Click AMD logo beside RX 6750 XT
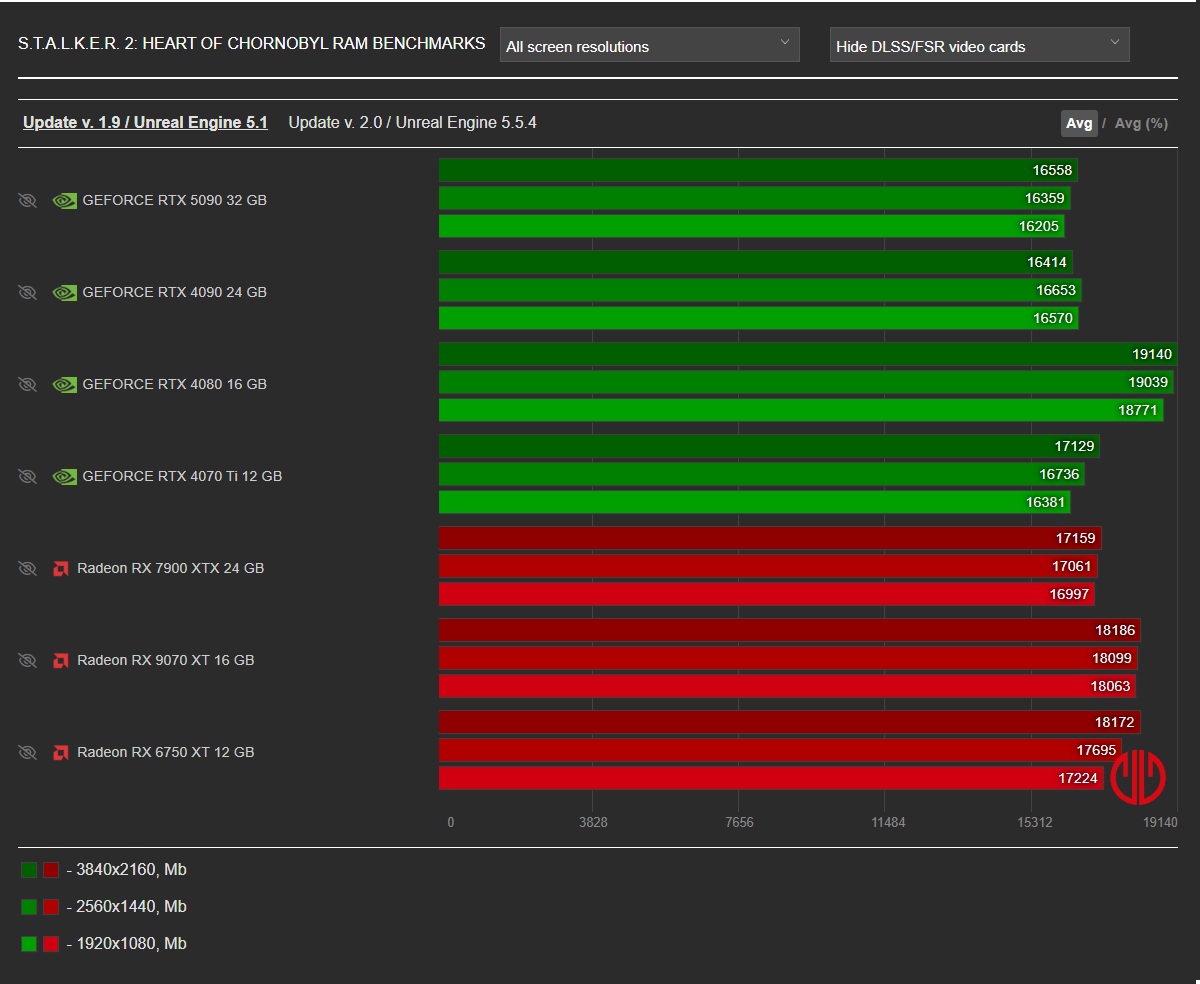Viewport: 1200px width, 984px height. (x=60, y=752)
